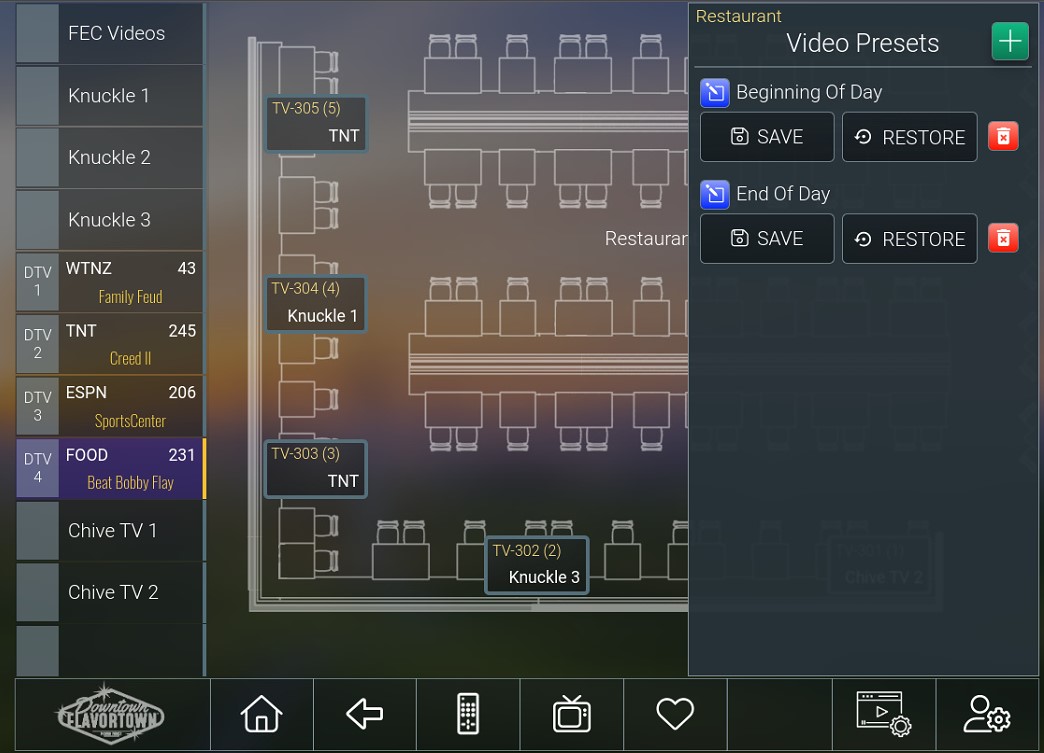Select the Knuckle 1 source
Screen dimensions: 1044x753
[x=109, y=95]
